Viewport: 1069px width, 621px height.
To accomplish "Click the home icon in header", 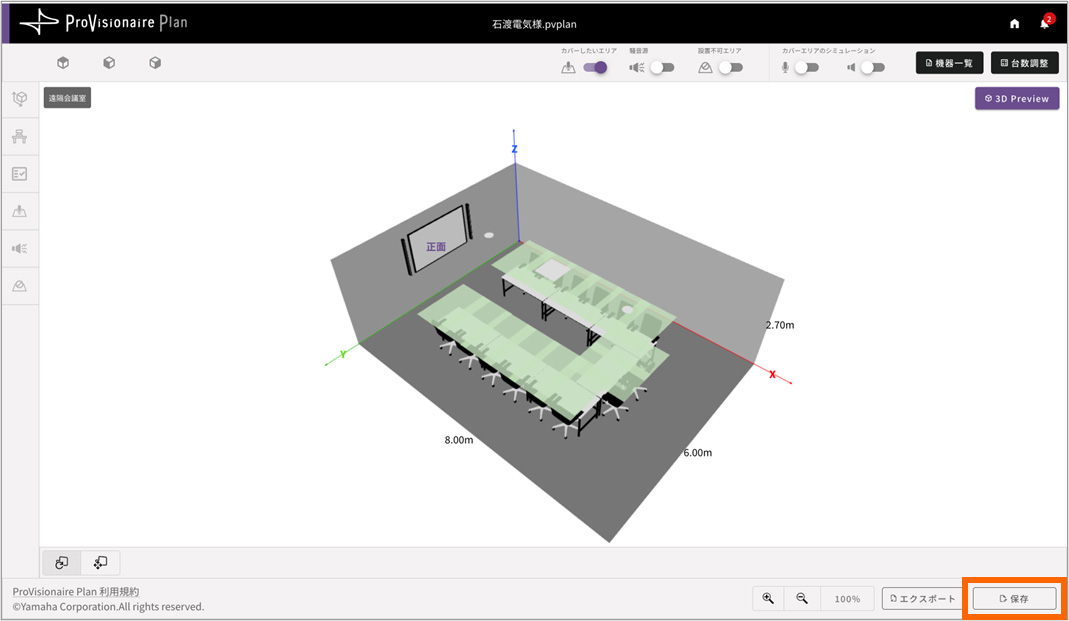I will click(1015, 23).
